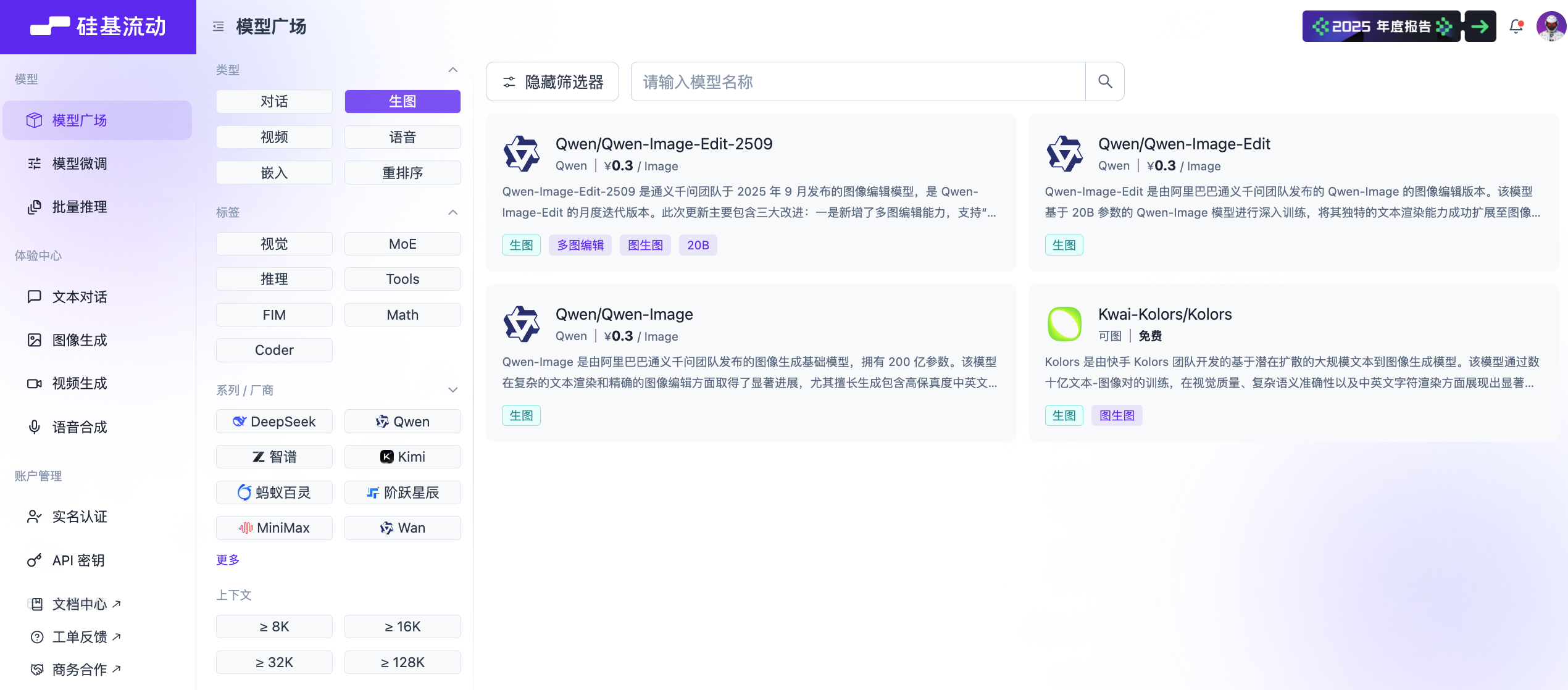Click the search magnifier icon
This screenshot has height=690, width=1568.
pyautogui.click(x=1104, y=81)
